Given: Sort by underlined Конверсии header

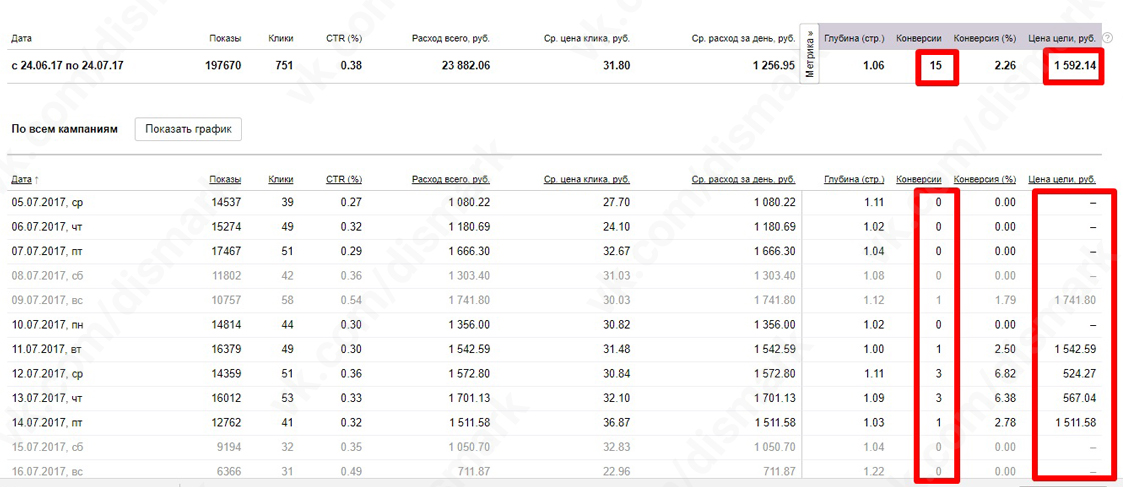Looking at the screenshot, I should tap(919, 180).
